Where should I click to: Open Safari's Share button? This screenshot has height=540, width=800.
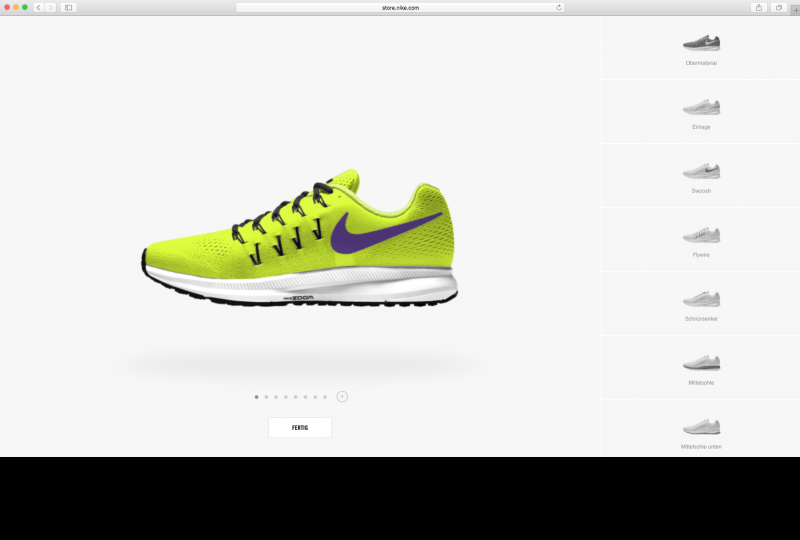759,7
